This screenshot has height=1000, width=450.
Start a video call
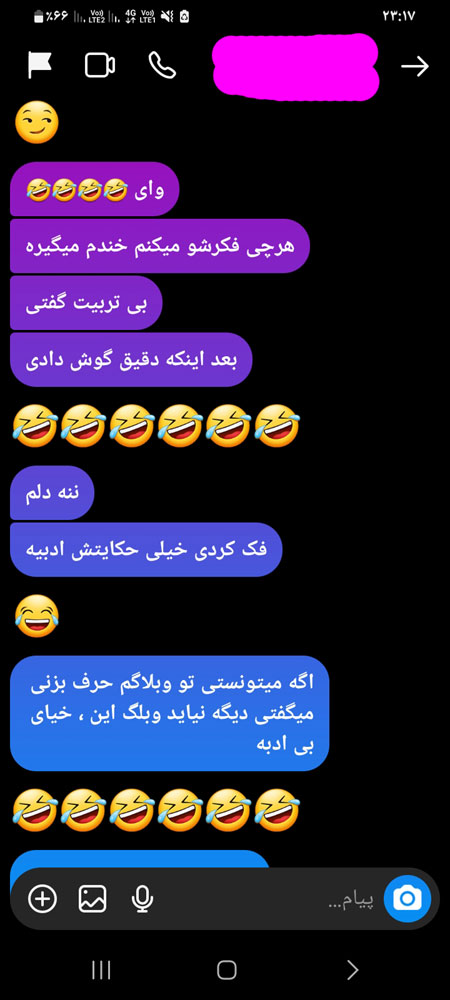(x=100, y=65)
